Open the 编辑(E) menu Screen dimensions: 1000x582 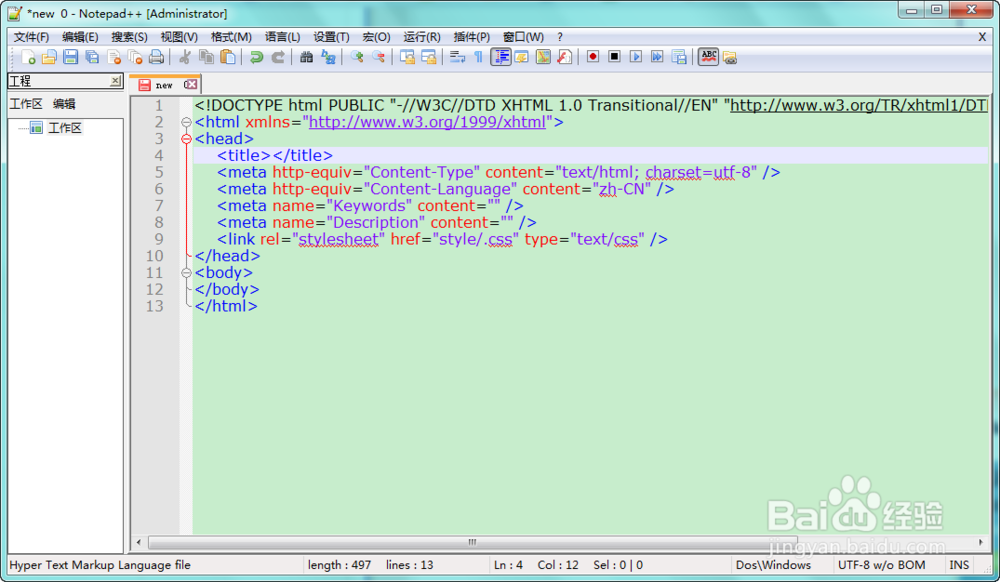pos(80,37)
